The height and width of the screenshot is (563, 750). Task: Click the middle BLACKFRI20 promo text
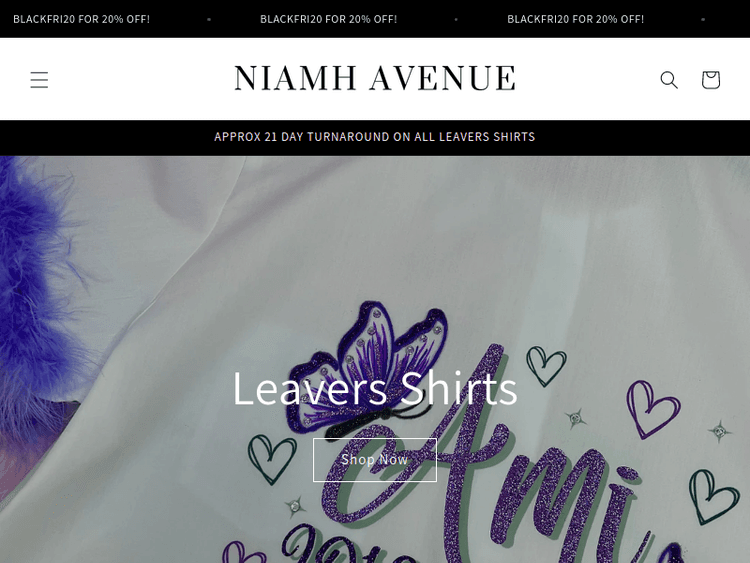329,19
